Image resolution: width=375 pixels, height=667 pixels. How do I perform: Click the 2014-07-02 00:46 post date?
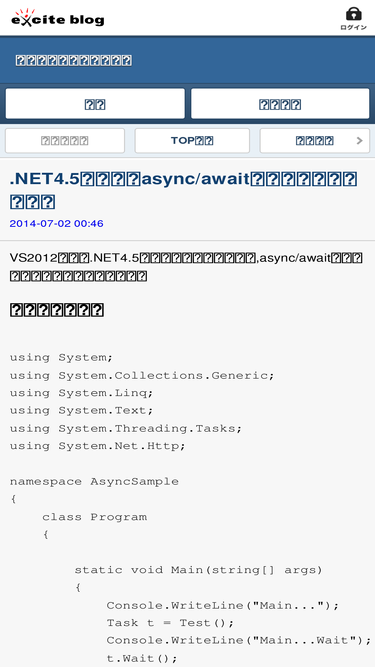[57, 223]
